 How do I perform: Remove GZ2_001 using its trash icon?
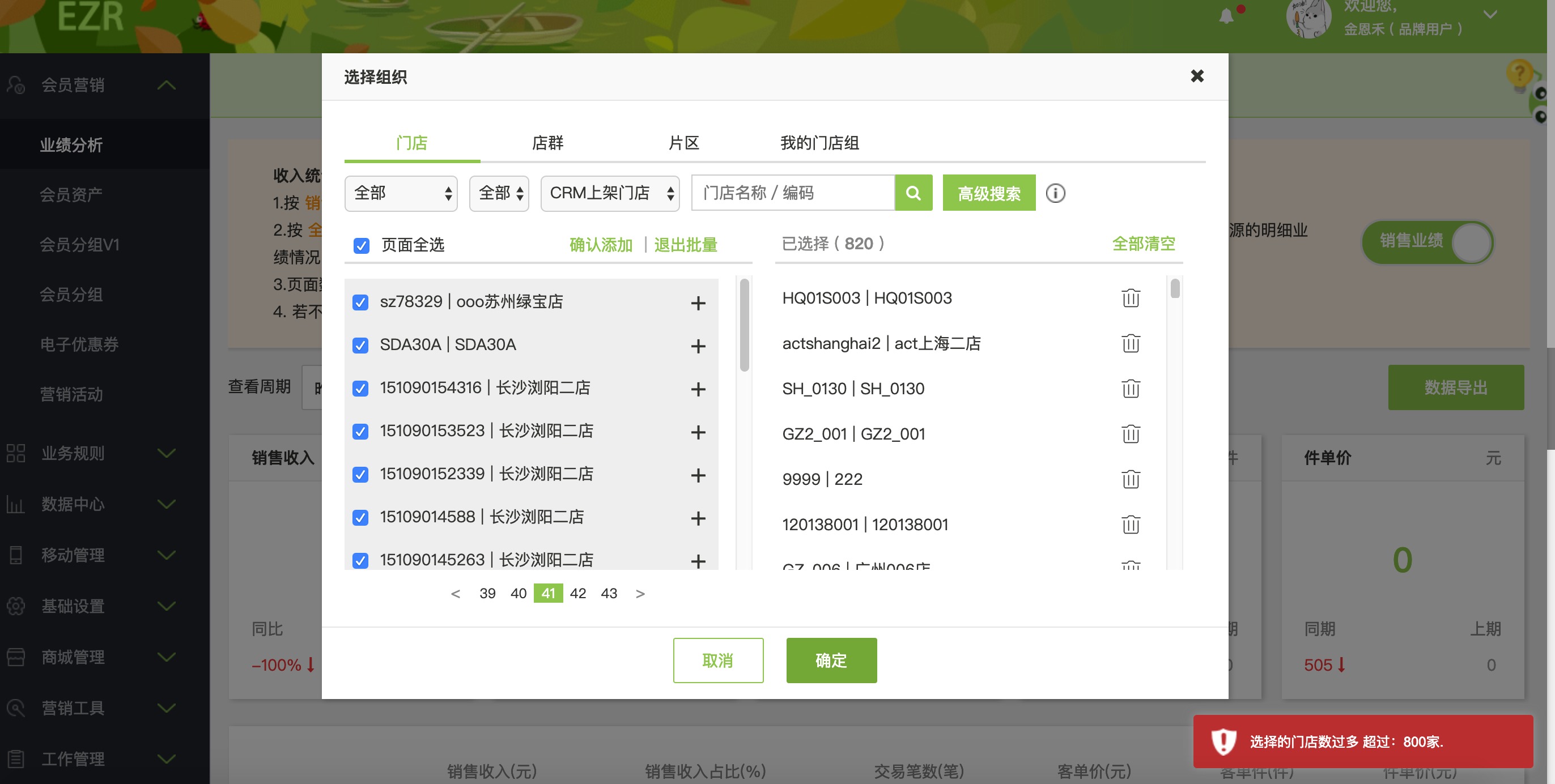pos(1131,433)
